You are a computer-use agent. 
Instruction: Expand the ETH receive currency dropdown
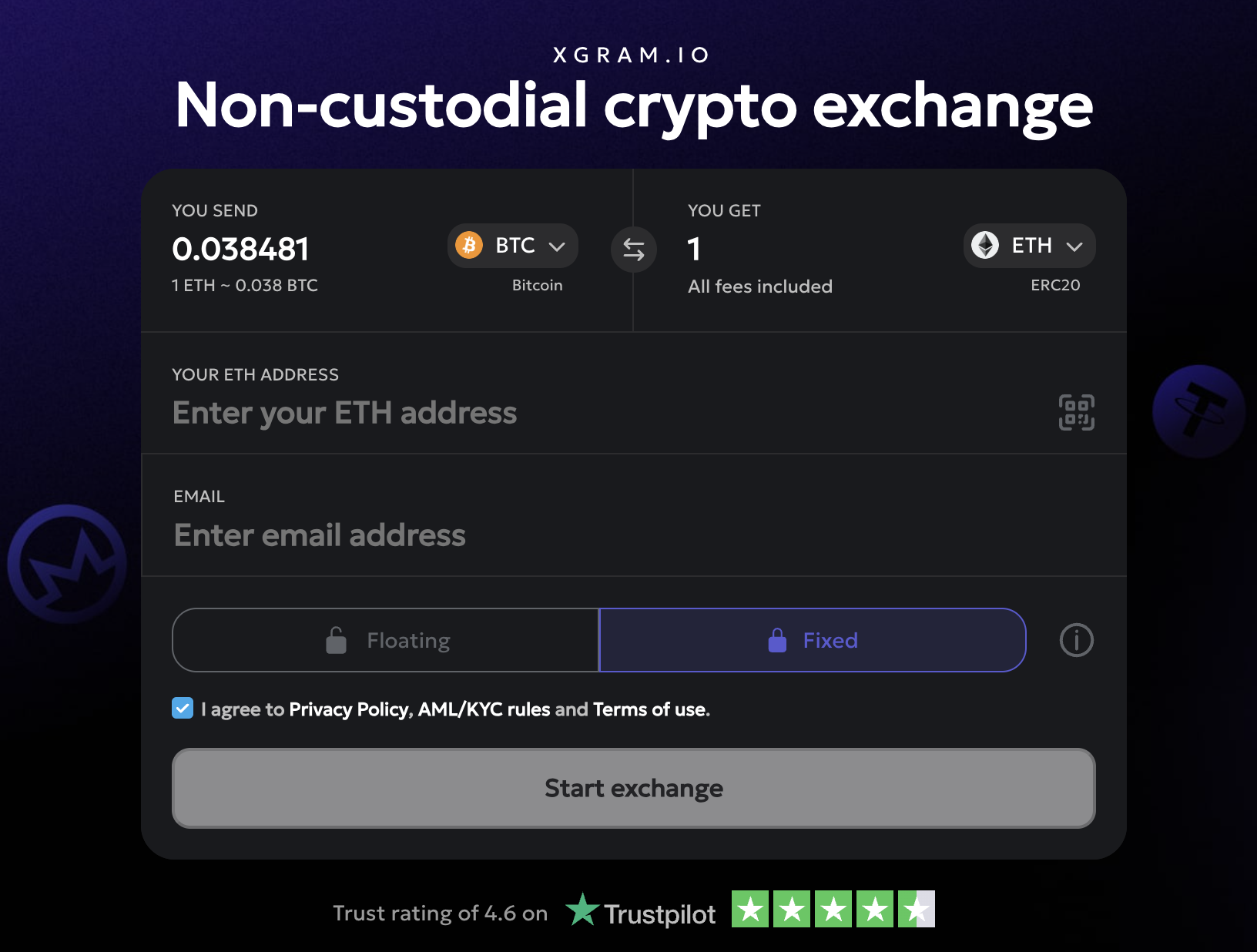(1029, 246)
